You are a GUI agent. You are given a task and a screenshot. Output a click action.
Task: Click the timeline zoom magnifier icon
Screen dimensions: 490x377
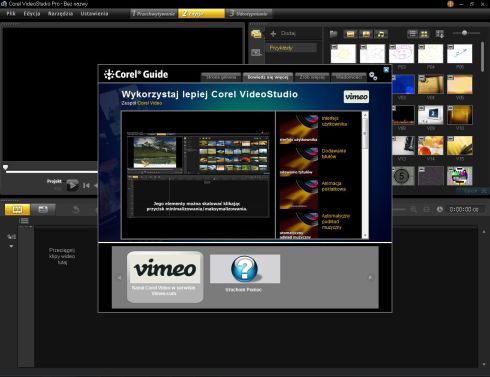point(413,209)
